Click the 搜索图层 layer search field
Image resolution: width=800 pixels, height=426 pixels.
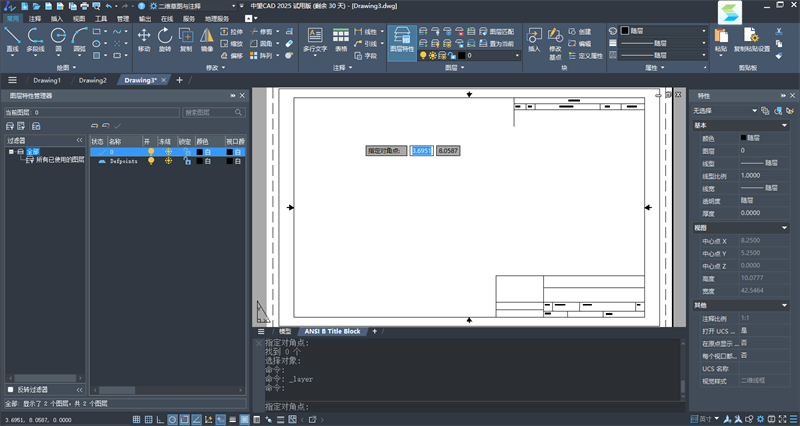click(208, 112)
